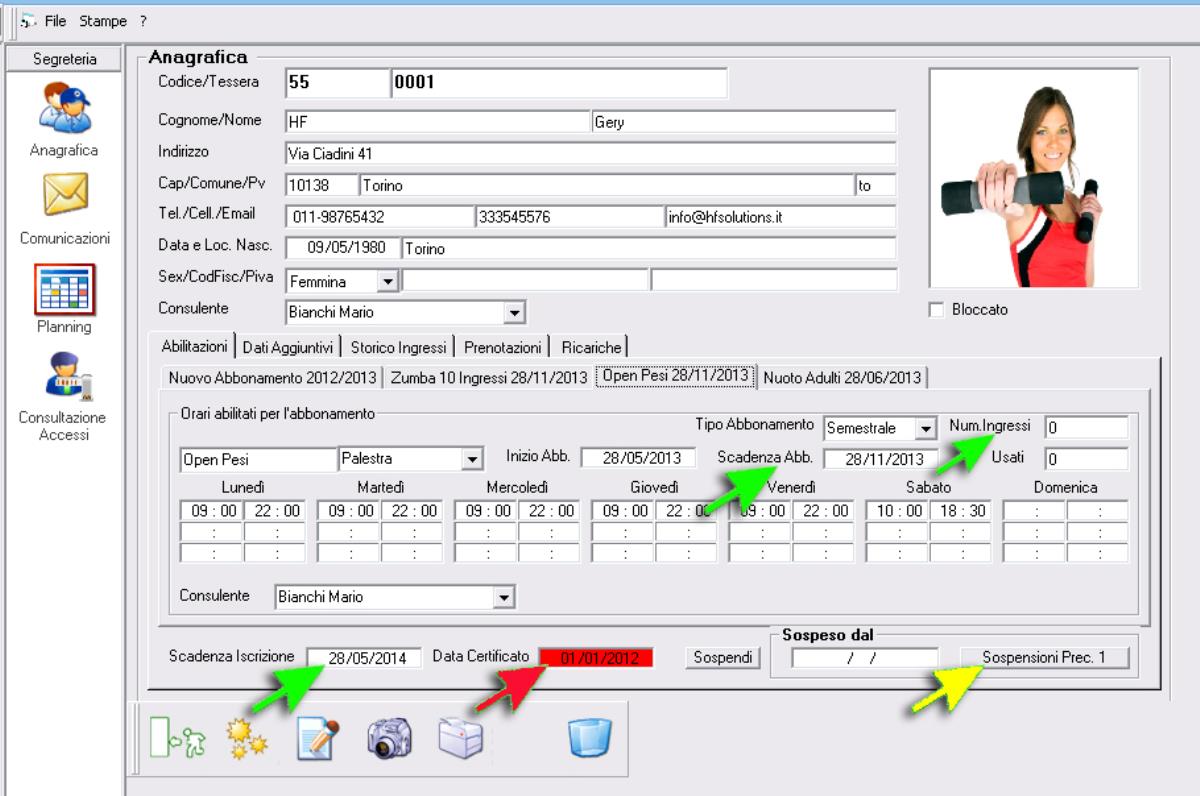1200x796 pixels.
Task: Open the Comunicazioni envelope icon
Action: pos(65,195)
